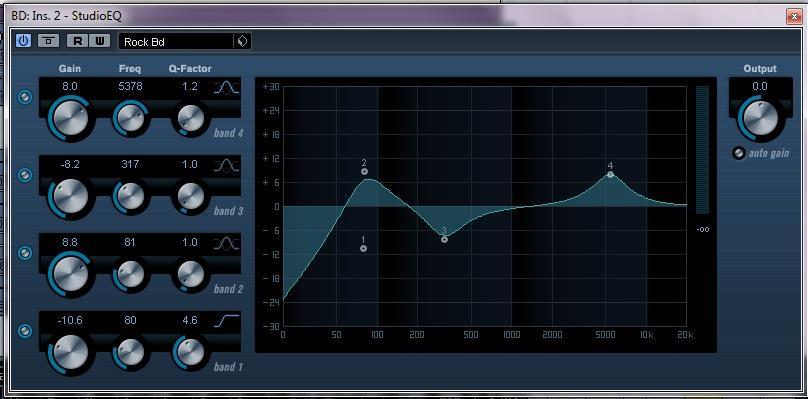Click the band 2 frequency value 81

point(130,242)
